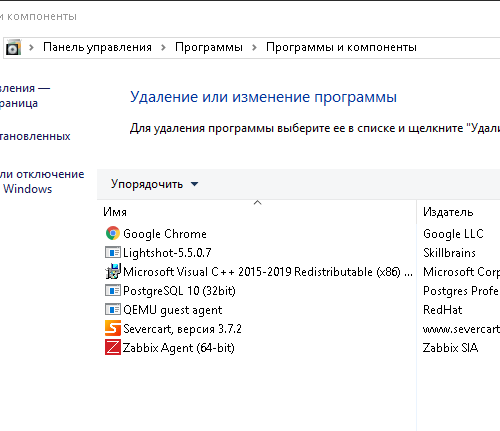Expand chevron after Панель управления breadcrumb
The image size is (500, 431).
pos(163,47)
